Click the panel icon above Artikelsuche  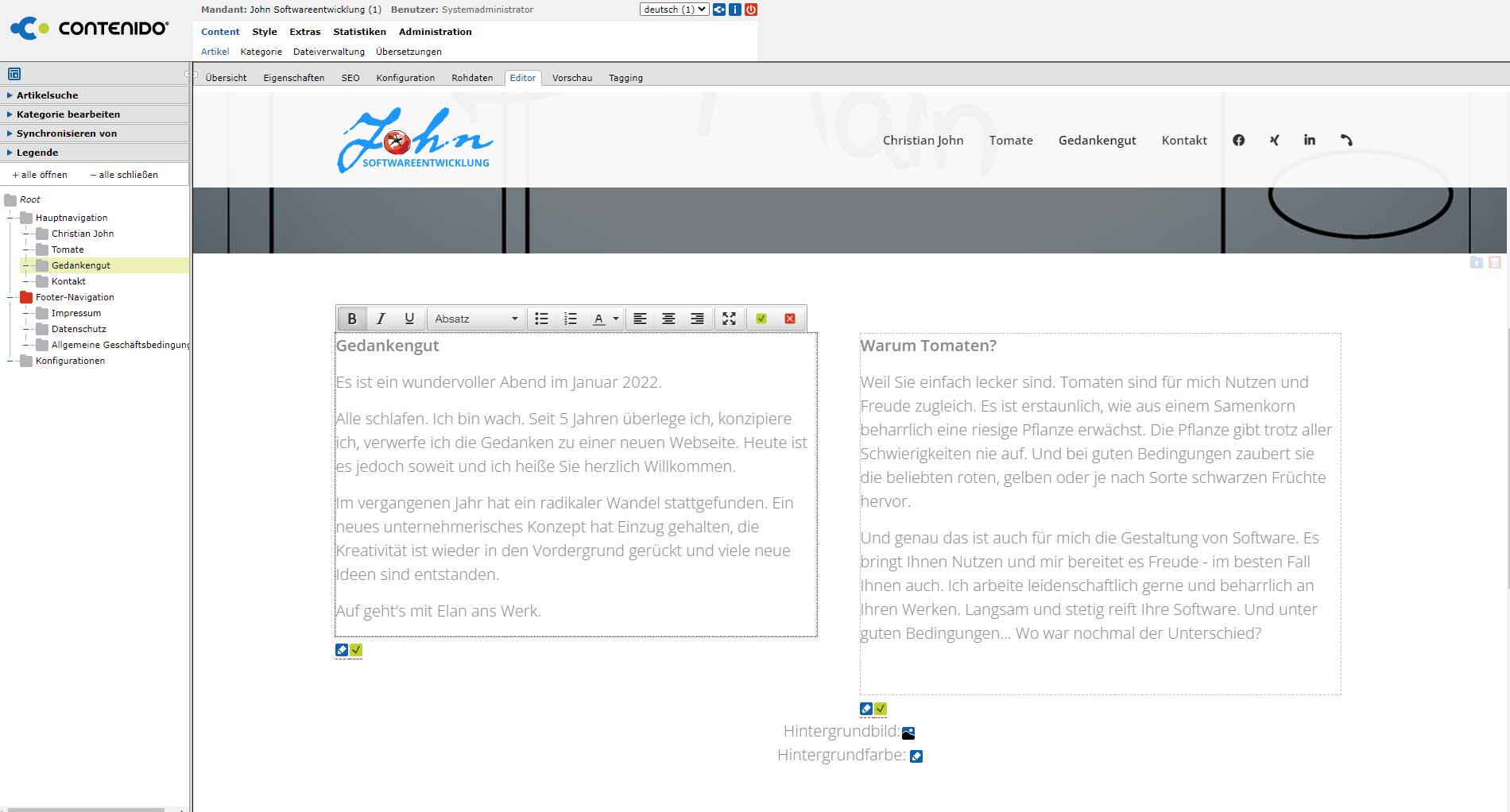(14, 74)
